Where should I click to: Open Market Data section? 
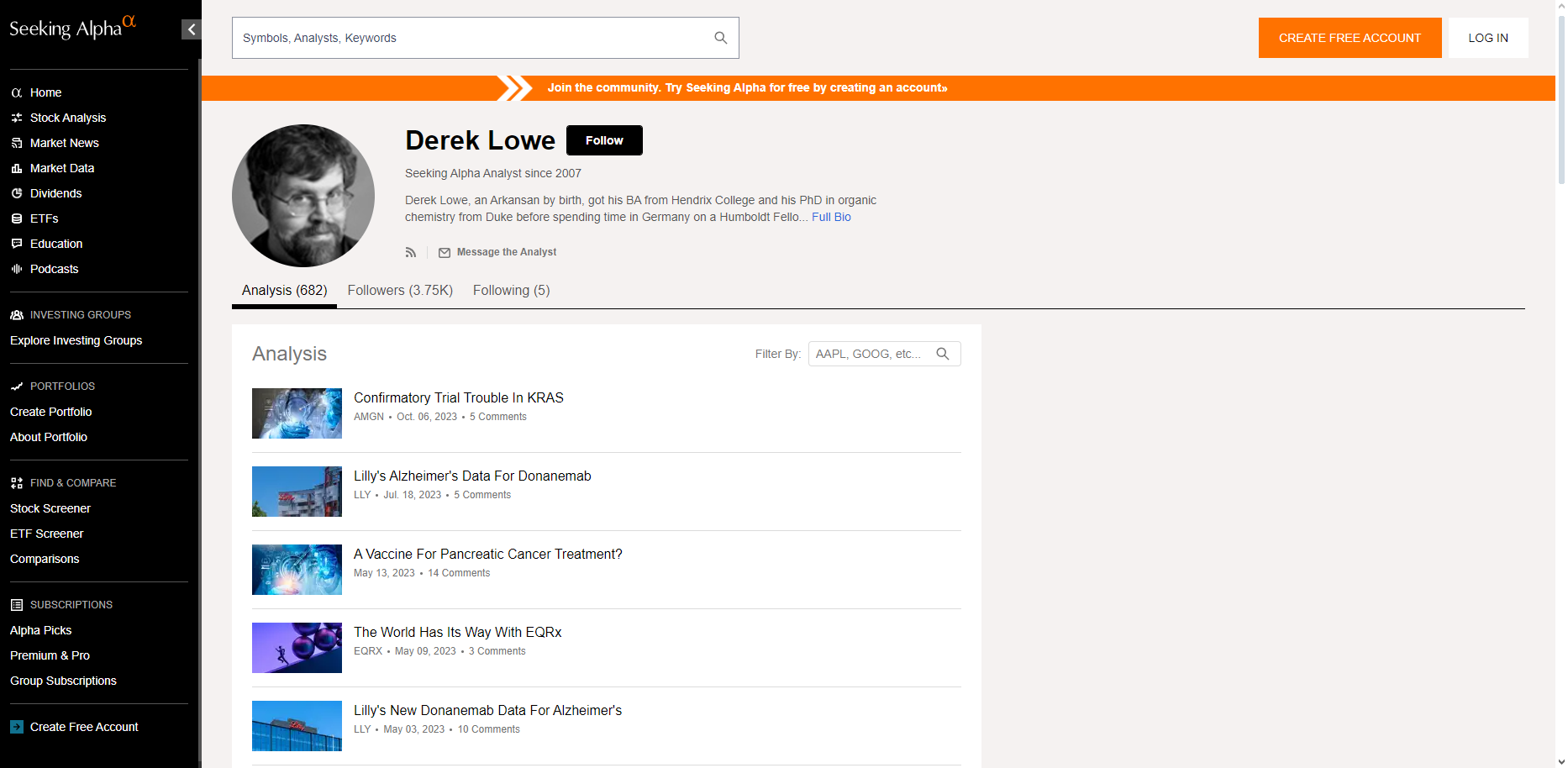coord(62,168)
